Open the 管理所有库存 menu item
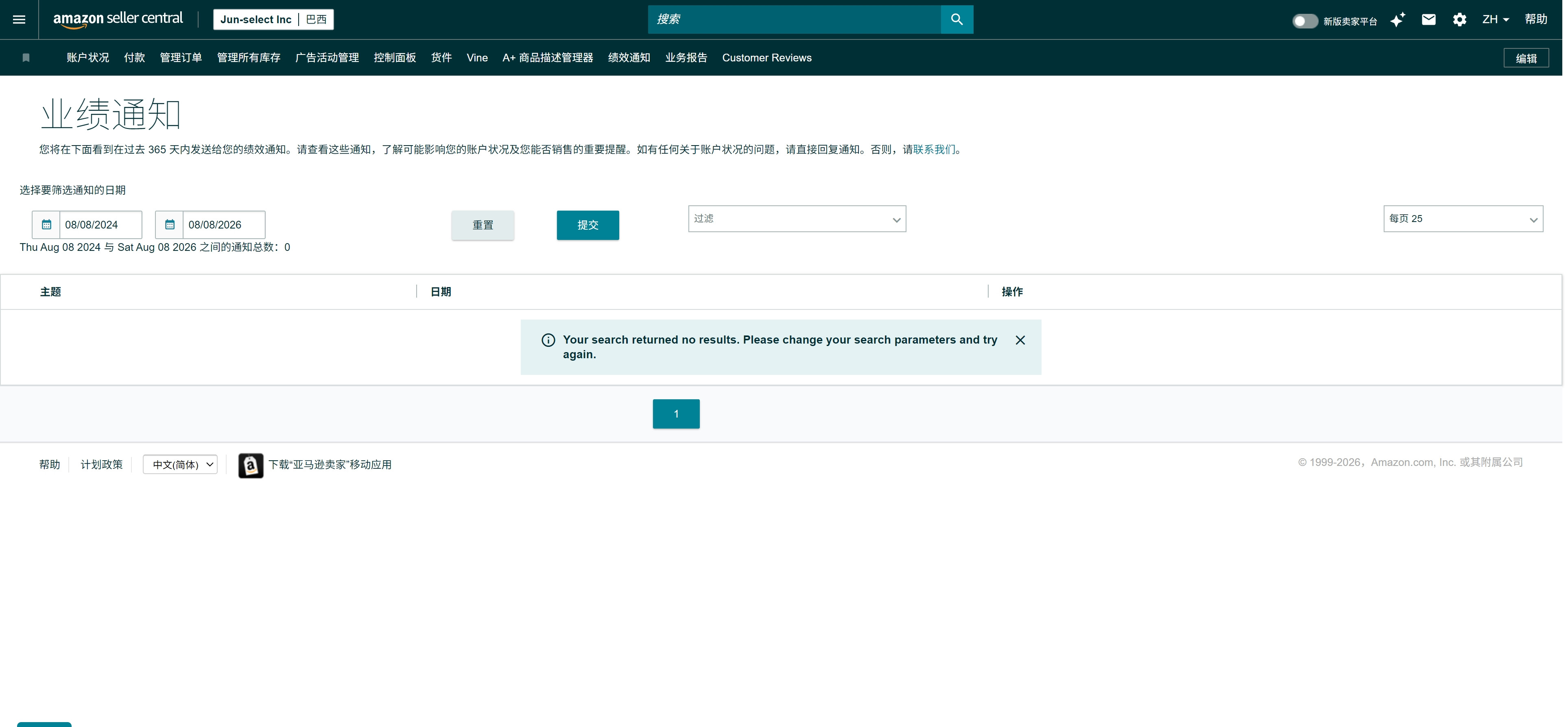The image size is (1568, 727). (x=248, y=58)
